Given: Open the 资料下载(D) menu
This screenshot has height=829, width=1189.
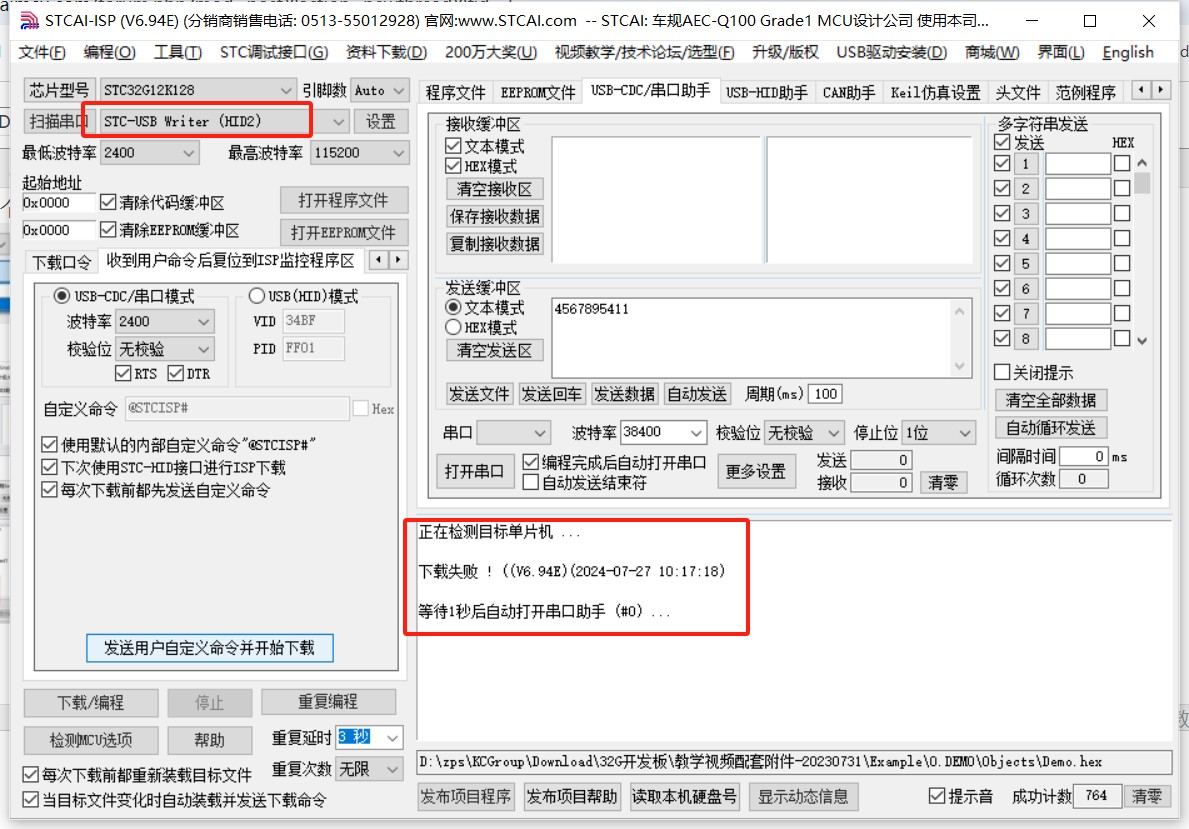Looking at the screenshot, I should 386,52.
